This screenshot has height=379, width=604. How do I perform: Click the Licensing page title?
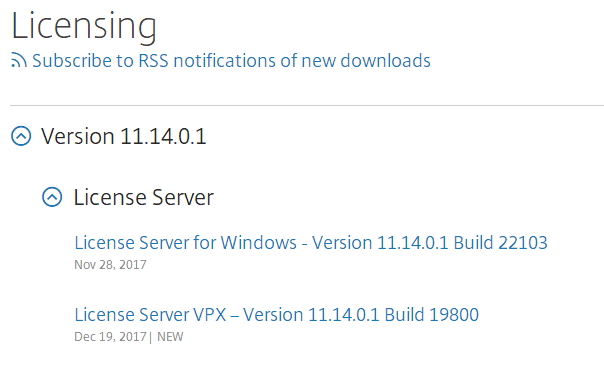coord(84,26)
